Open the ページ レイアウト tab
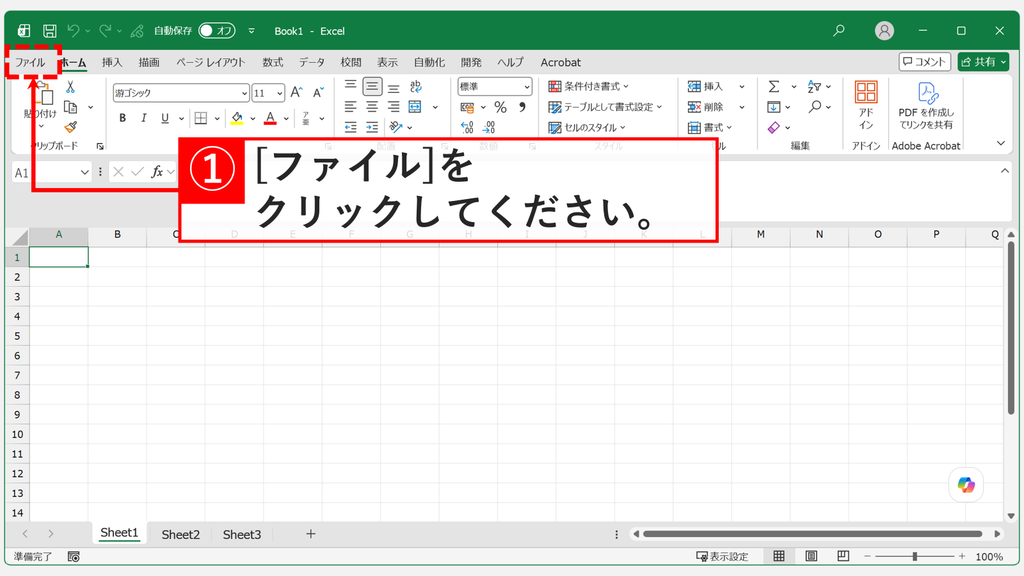Image resolution: width=1024 pixels, height=576 pixels. click(210, 63)
